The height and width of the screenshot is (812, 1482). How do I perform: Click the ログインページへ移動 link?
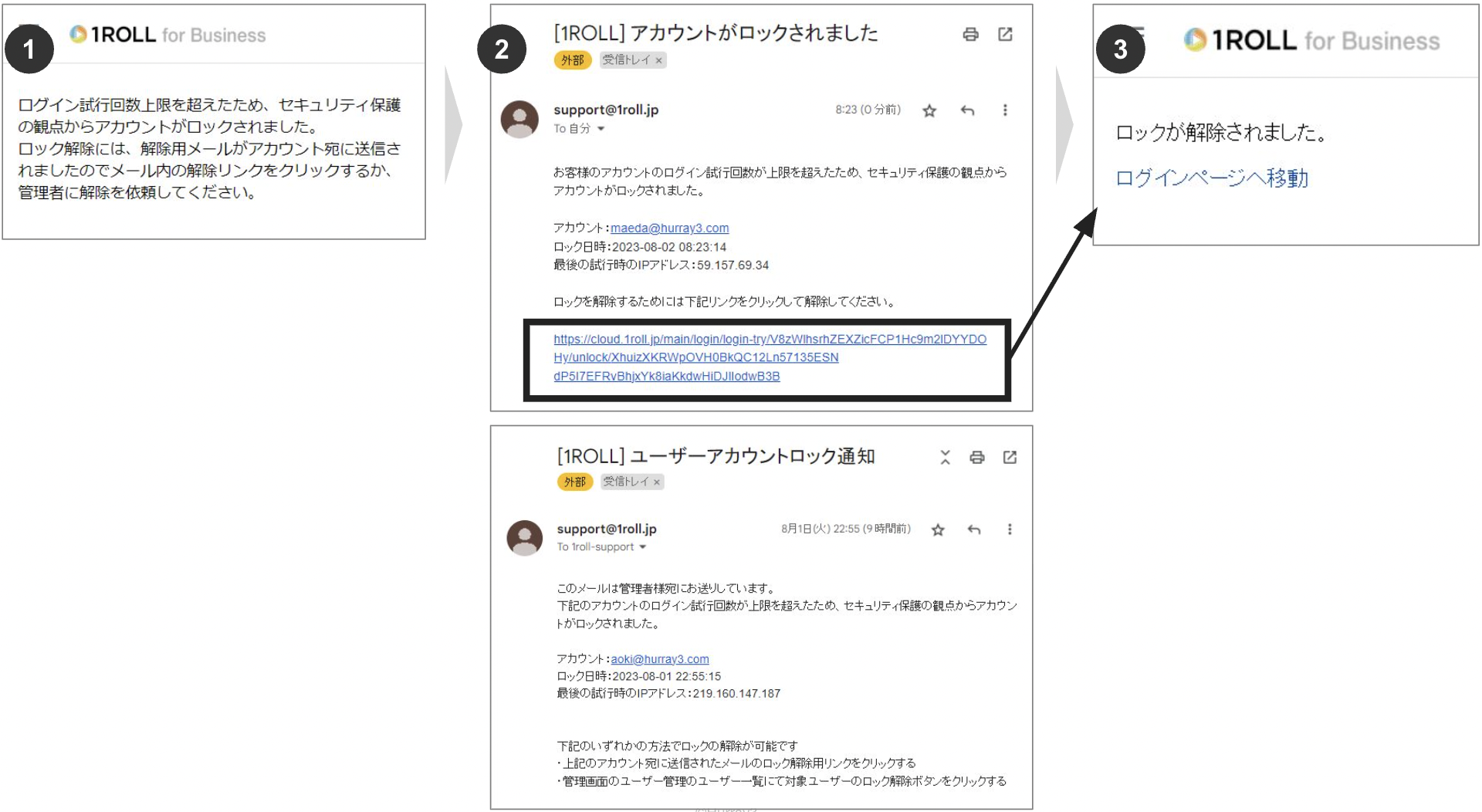(1210, 178)
